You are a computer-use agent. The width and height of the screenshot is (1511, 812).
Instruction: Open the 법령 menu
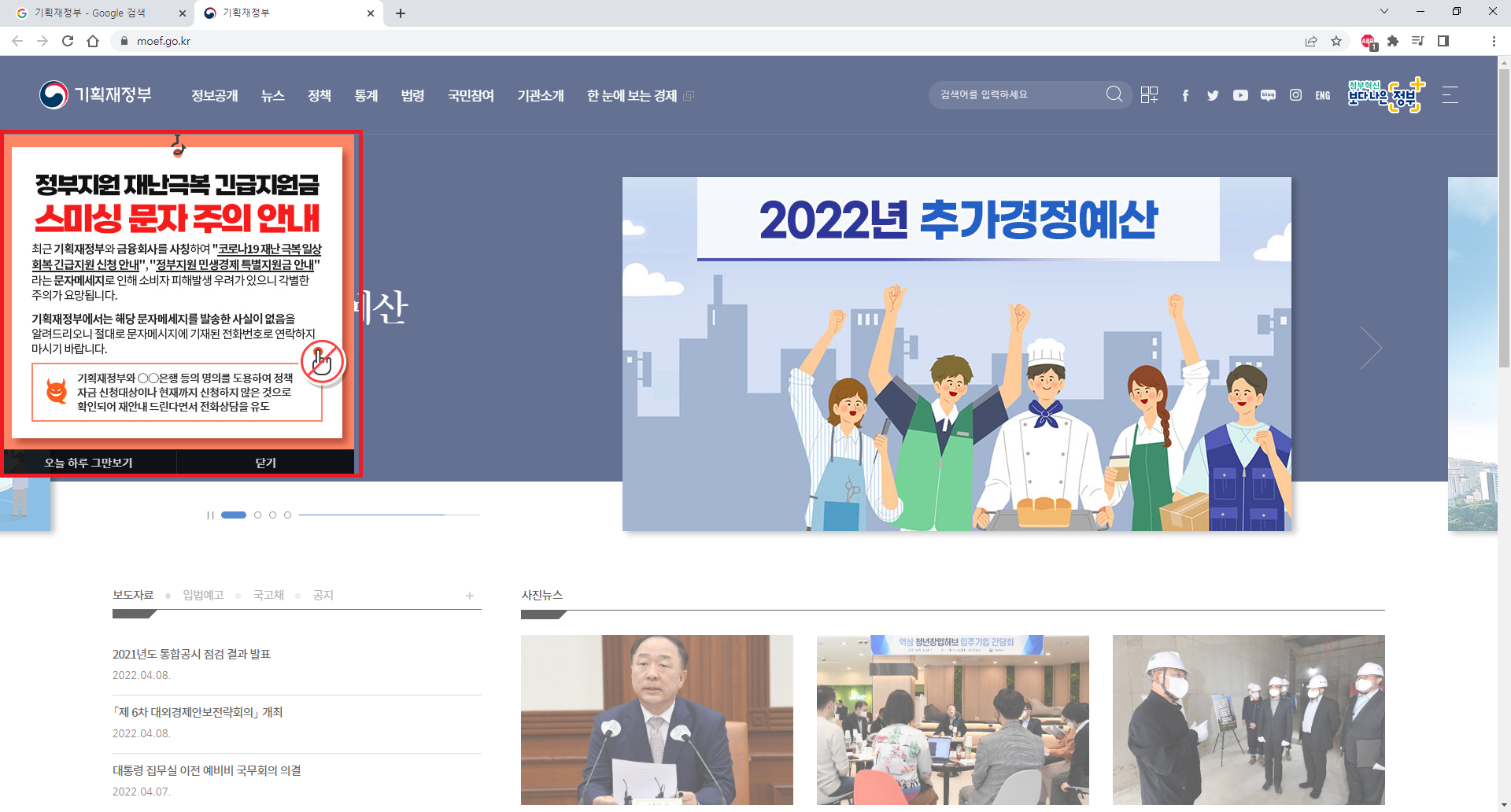412,95
